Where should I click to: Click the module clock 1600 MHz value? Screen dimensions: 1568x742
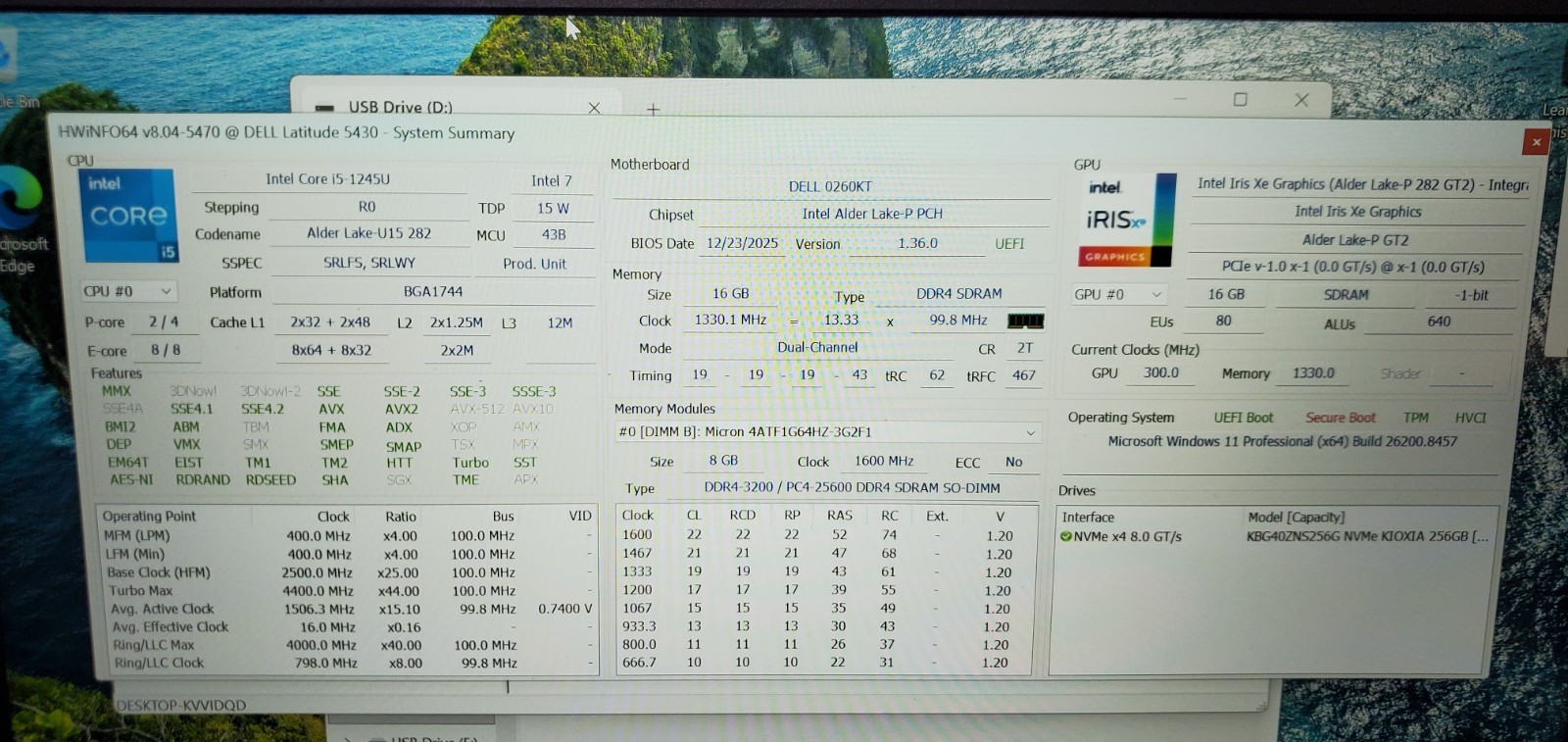point(884,461)
